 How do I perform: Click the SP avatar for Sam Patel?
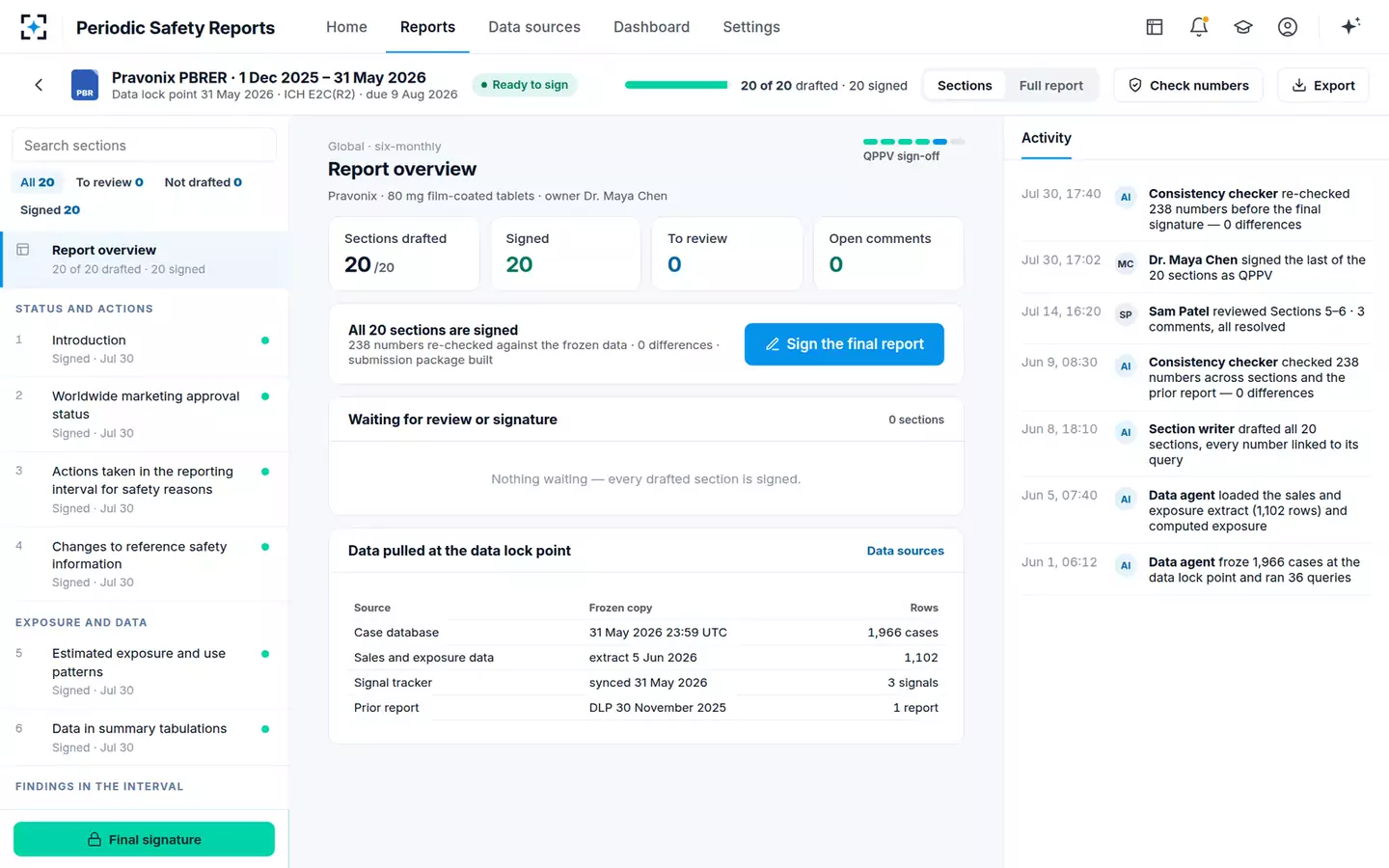(x=1125, y=314)
